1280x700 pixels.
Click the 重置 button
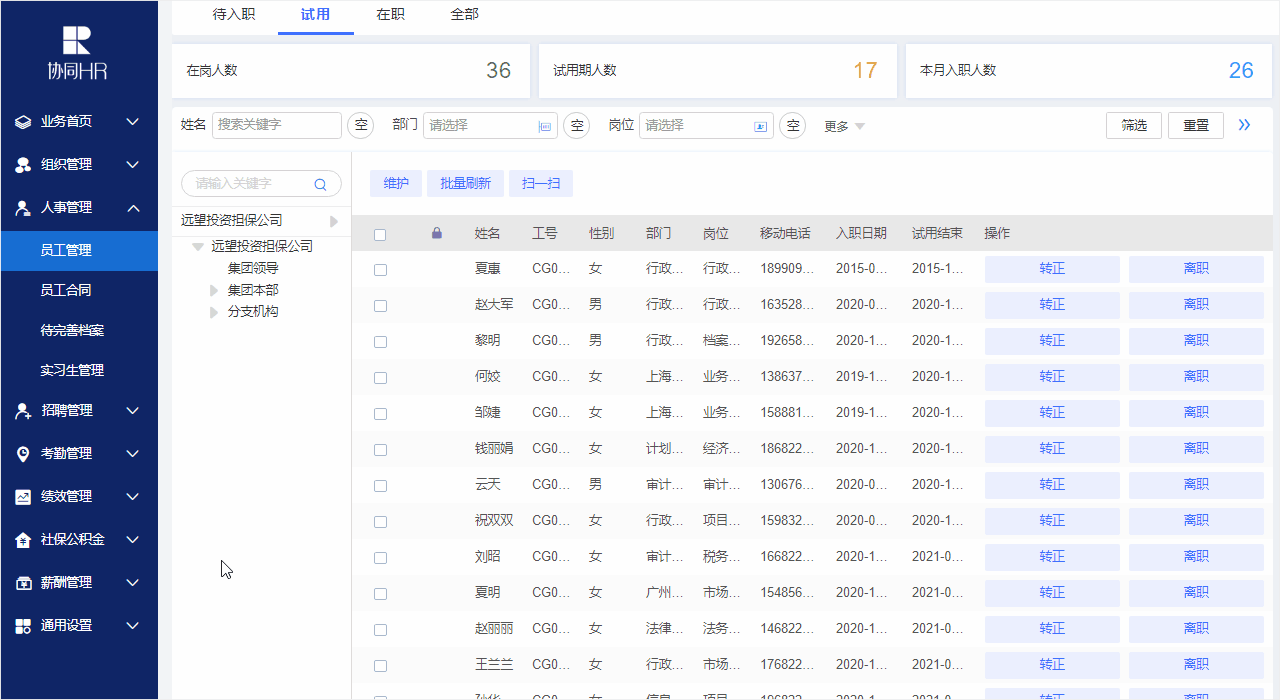pos(1196,125)
